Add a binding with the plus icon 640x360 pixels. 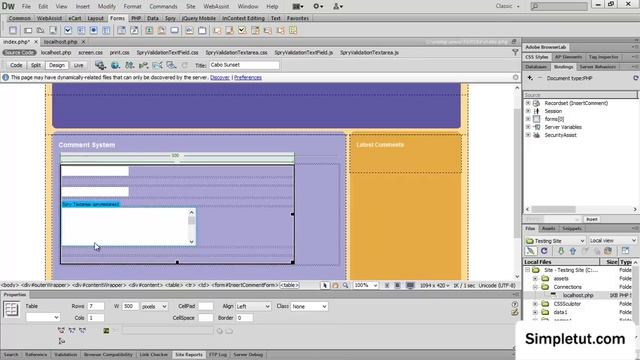point(530,78)
